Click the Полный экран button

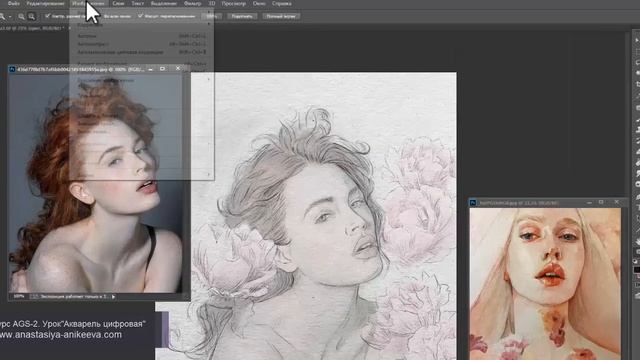coord(281,16)
